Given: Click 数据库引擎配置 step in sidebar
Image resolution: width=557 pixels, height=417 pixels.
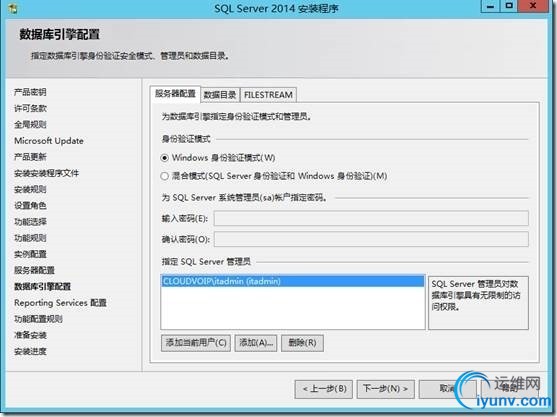Looking at the screenshot, I should 42,287.
